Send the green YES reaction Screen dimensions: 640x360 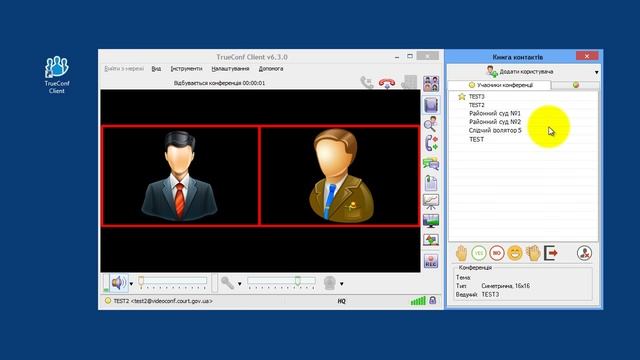point(479,253)
